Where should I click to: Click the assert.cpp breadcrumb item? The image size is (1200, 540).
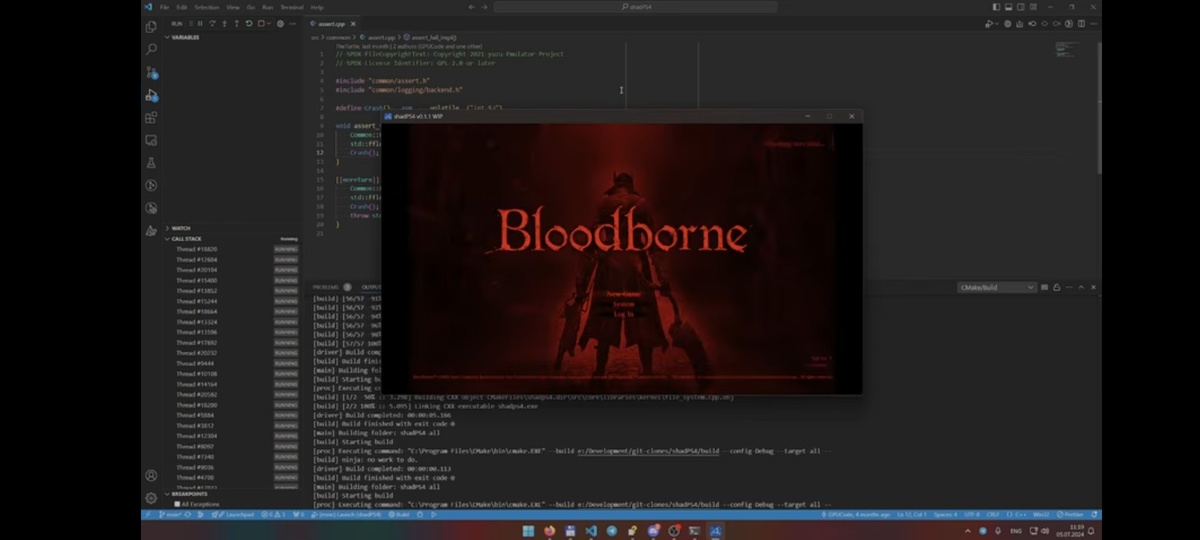[x=381, y=37]
